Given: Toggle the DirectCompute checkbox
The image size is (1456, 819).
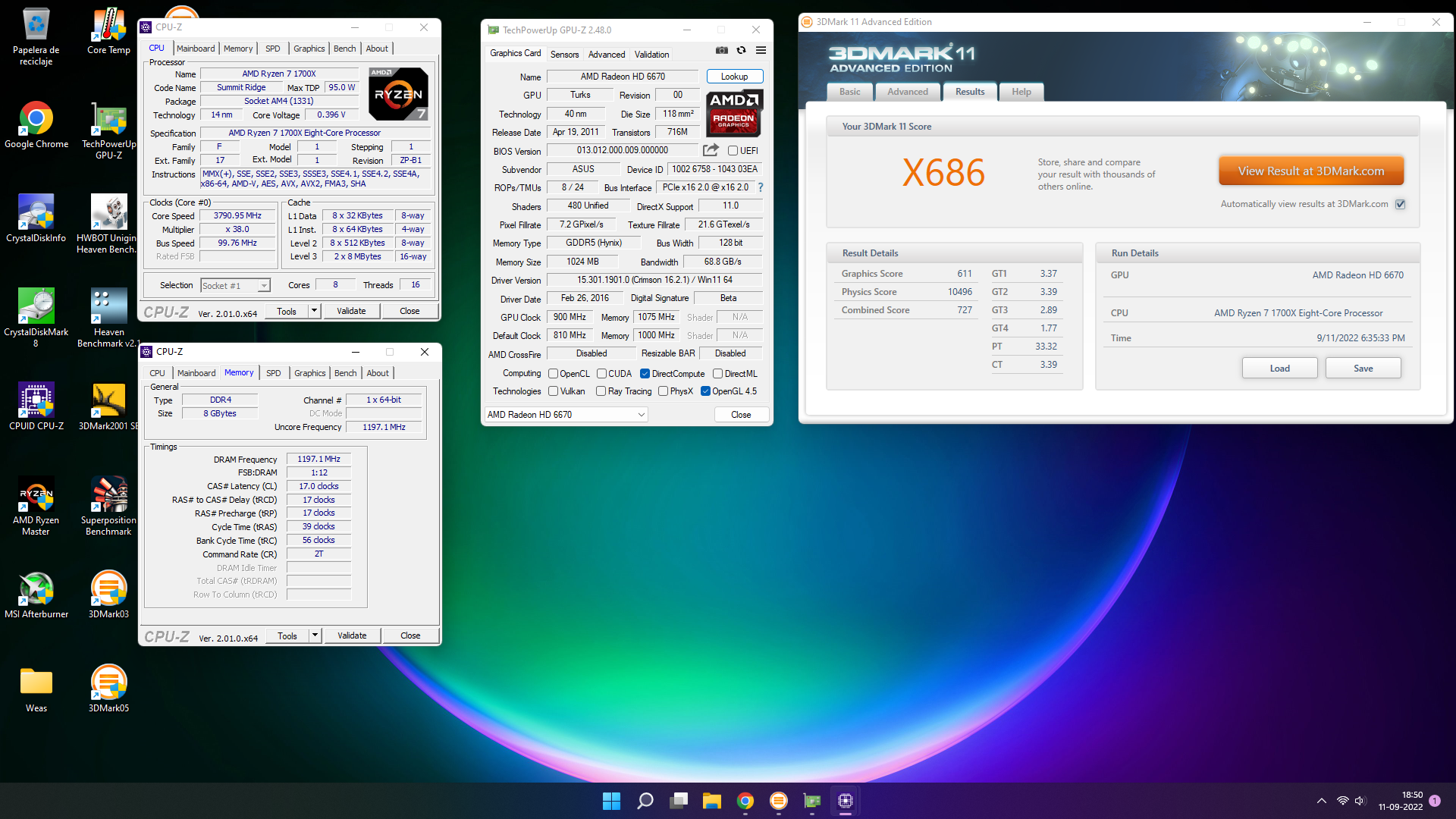Looking at the screenshot, I should (x=645, y=374).
